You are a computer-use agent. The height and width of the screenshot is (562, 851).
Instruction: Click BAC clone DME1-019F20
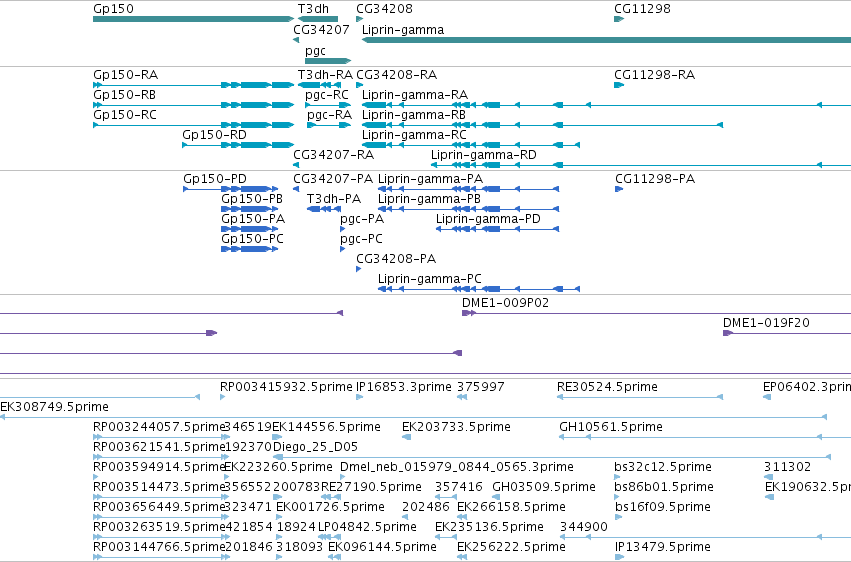pyautogui.click(x=766, y=323)
